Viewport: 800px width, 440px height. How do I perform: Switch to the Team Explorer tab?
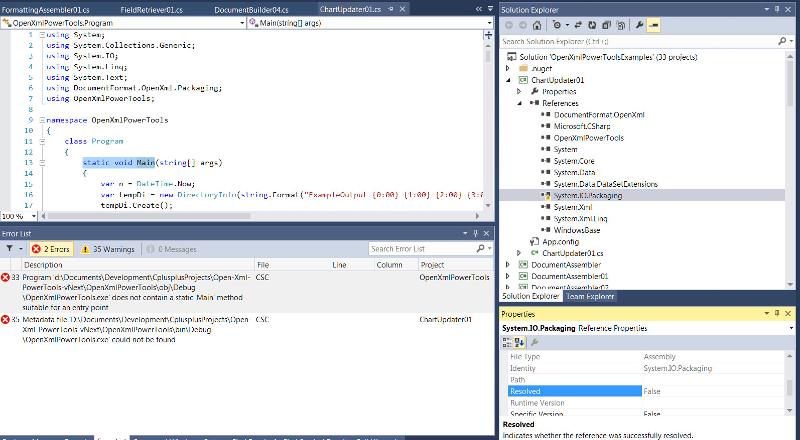(590, 297)
